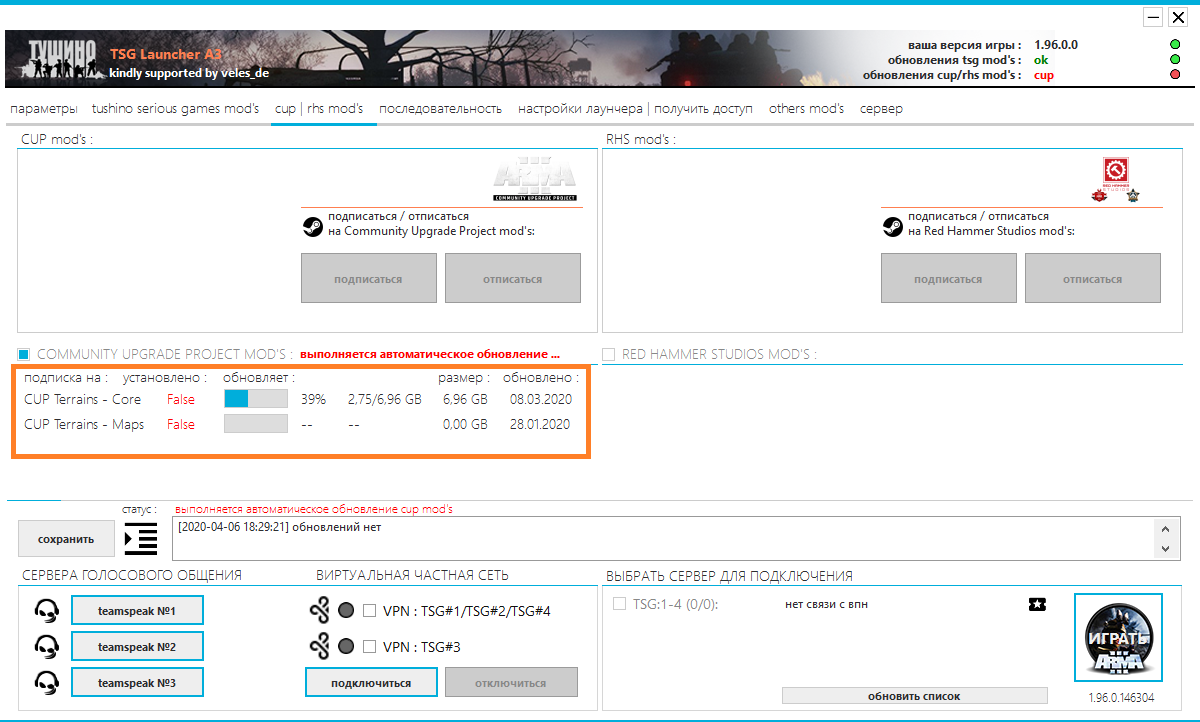
Task: Click gray status dot for VPN : TSG#3
Action: coord(346,646)
